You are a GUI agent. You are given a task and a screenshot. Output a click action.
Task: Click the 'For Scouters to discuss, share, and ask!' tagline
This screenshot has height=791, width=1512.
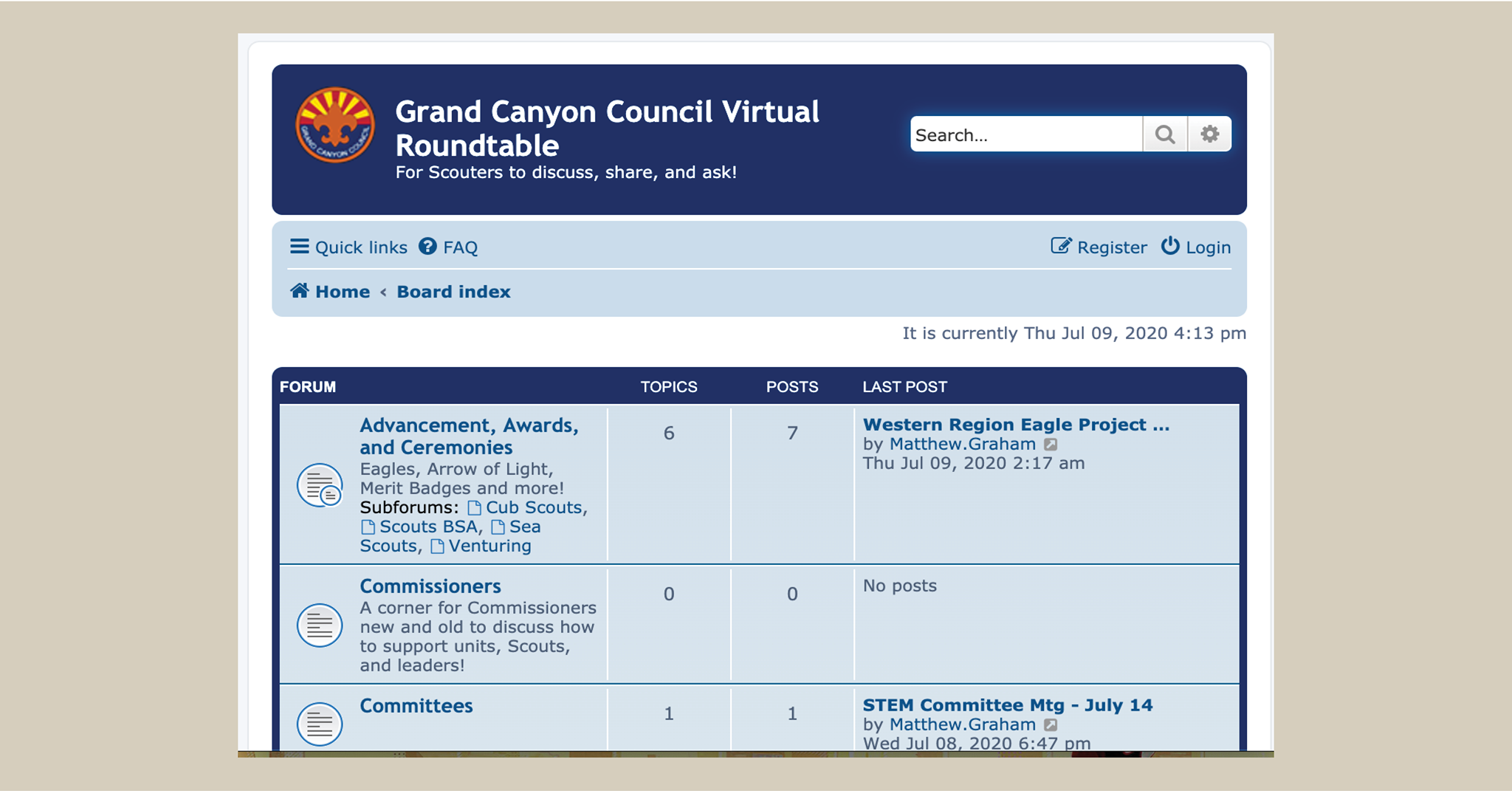tap(566, 173)
